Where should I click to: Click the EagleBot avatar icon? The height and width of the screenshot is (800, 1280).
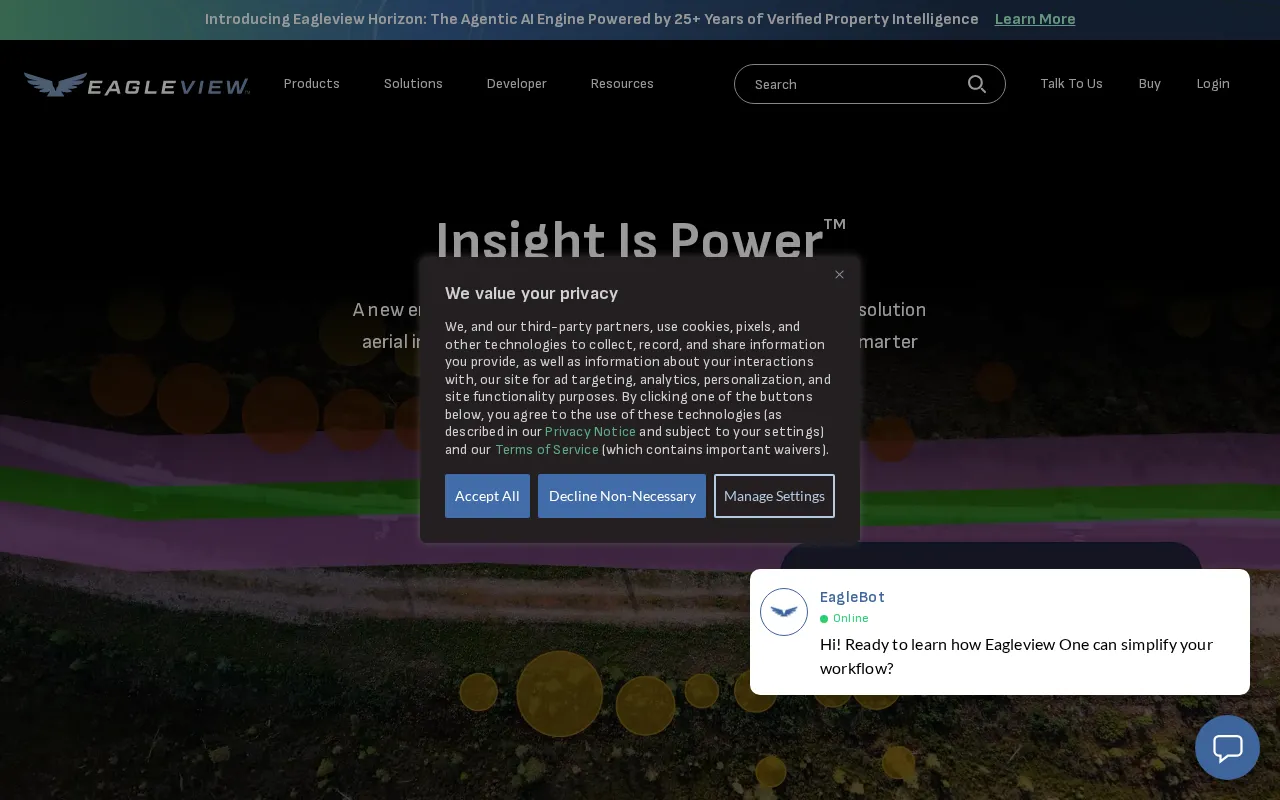pos(784,612)
